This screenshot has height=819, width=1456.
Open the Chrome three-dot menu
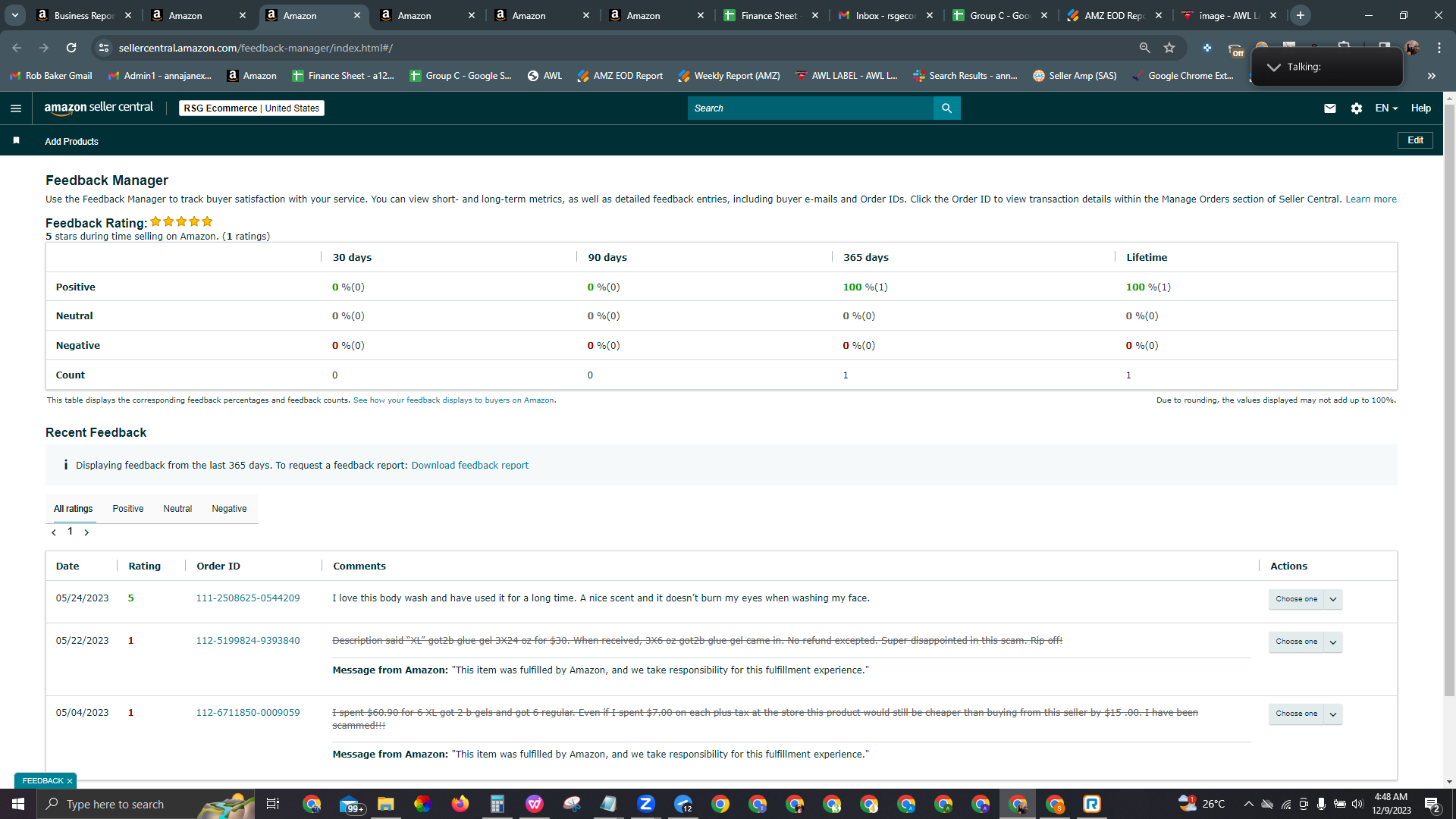(1439, 48)
